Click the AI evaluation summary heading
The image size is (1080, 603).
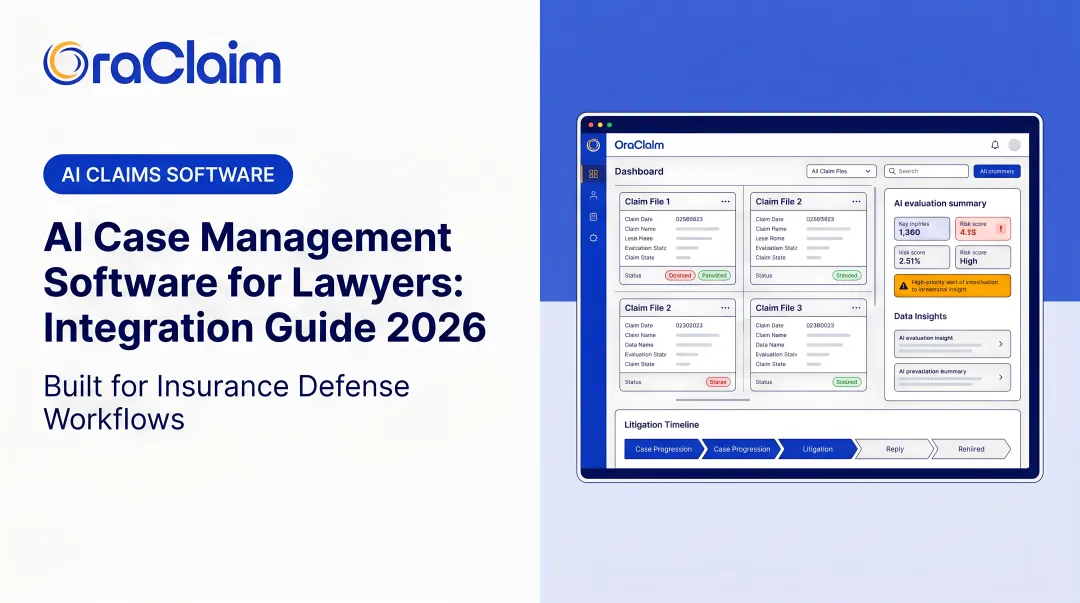point(940,203)
